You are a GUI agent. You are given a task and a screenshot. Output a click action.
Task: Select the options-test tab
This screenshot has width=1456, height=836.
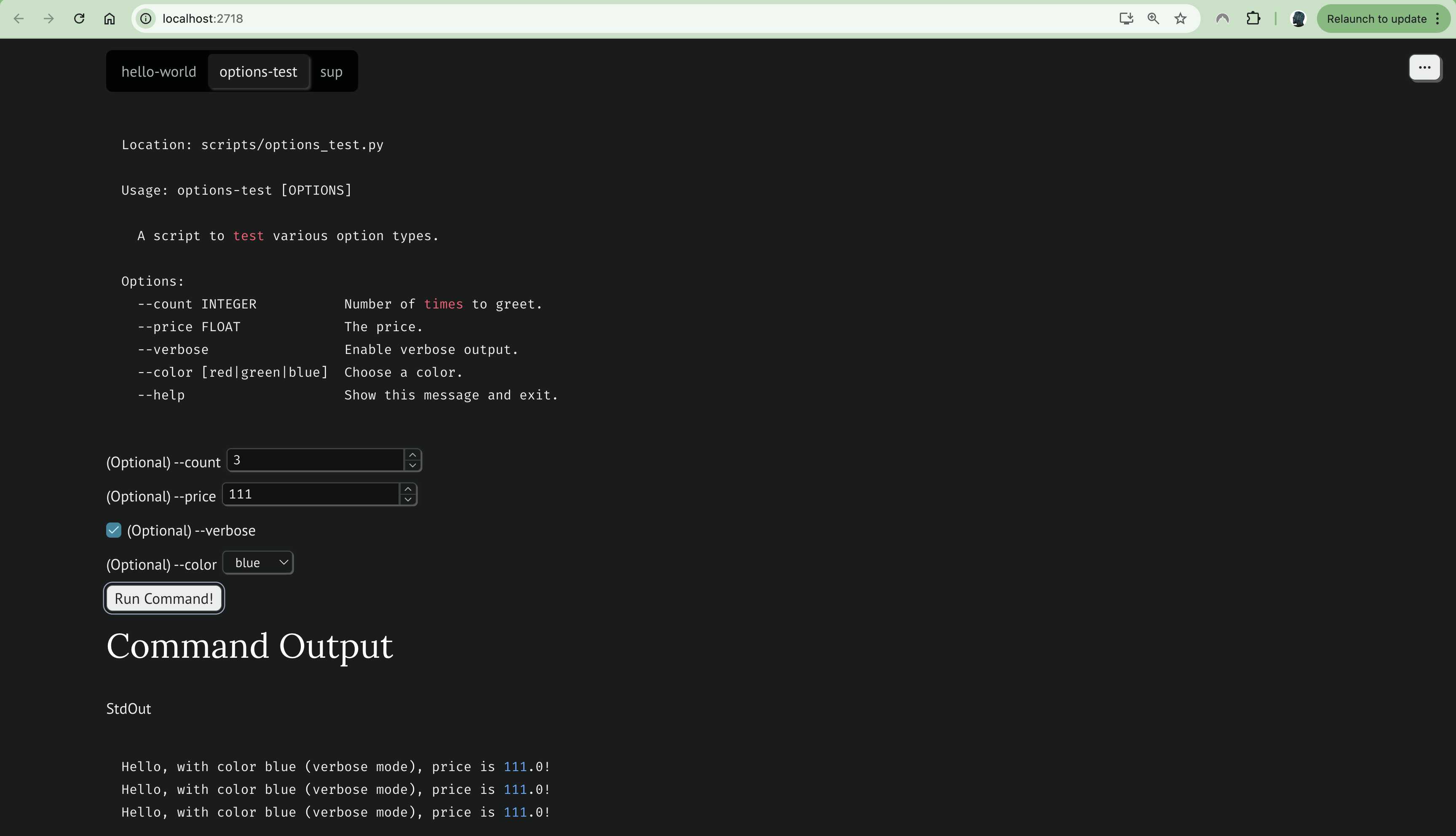pos(258,72)
